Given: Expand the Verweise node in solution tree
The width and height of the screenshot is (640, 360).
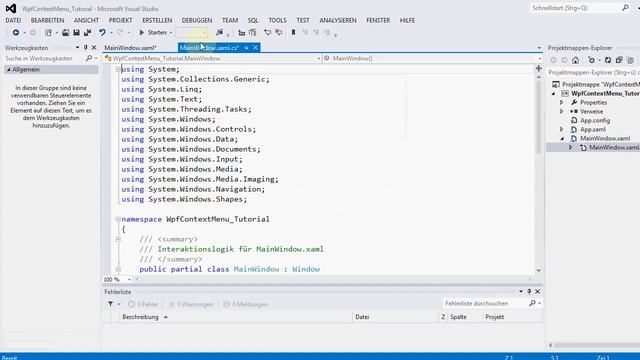Looking at the screenshot, I should coord(562,111).
